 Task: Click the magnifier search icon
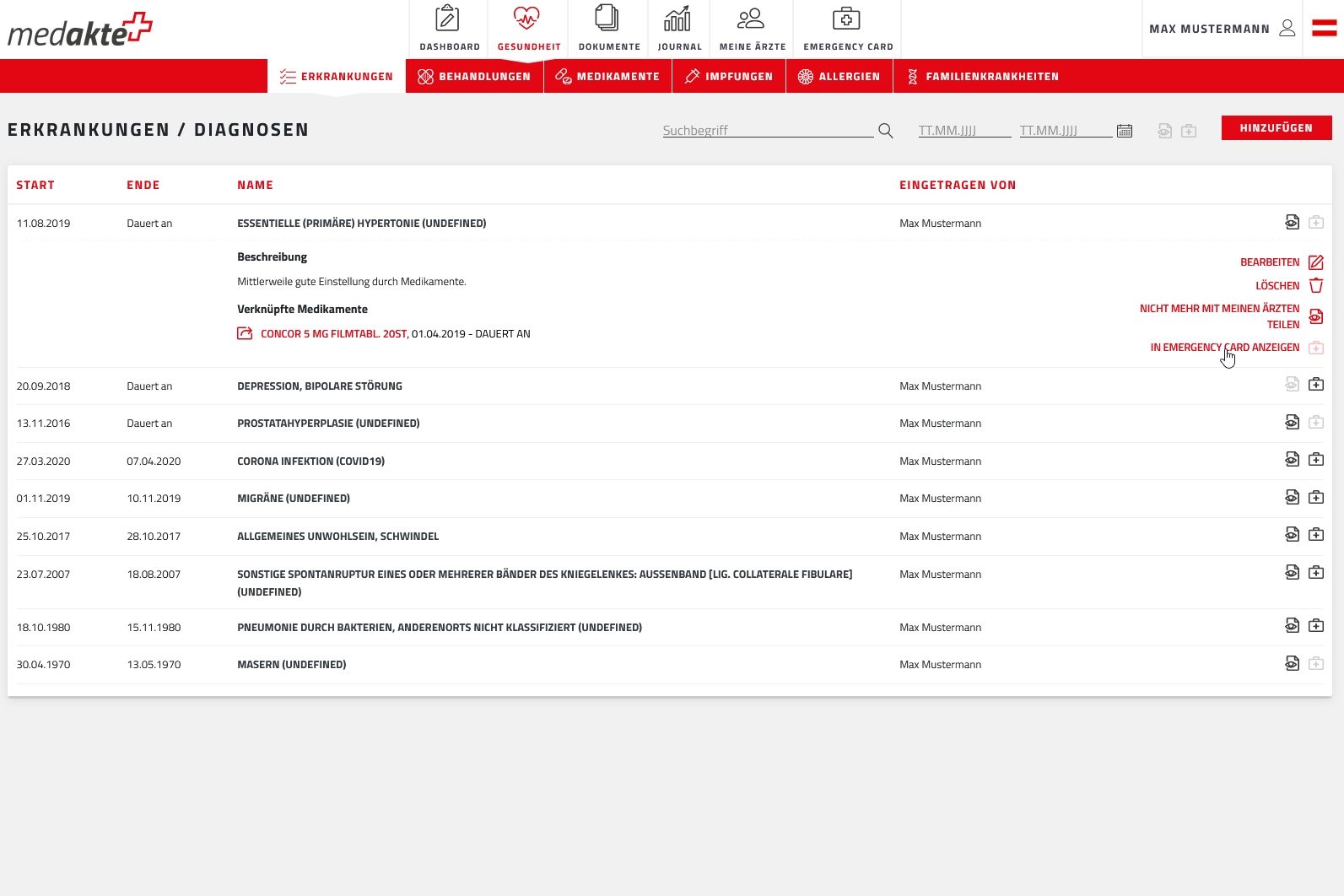(x=885, y=131)
